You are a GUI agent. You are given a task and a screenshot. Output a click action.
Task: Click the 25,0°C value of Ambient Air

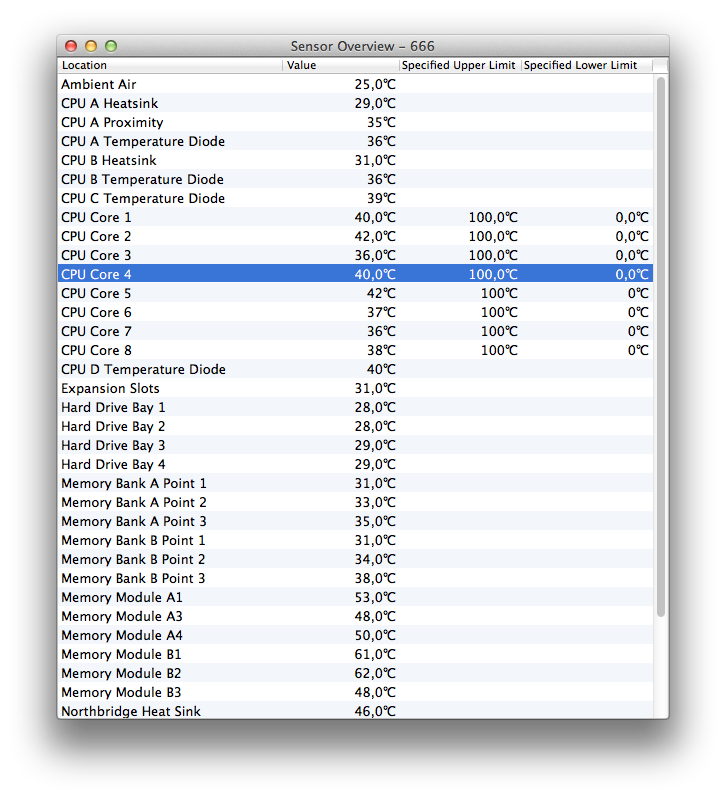[375, 84]
